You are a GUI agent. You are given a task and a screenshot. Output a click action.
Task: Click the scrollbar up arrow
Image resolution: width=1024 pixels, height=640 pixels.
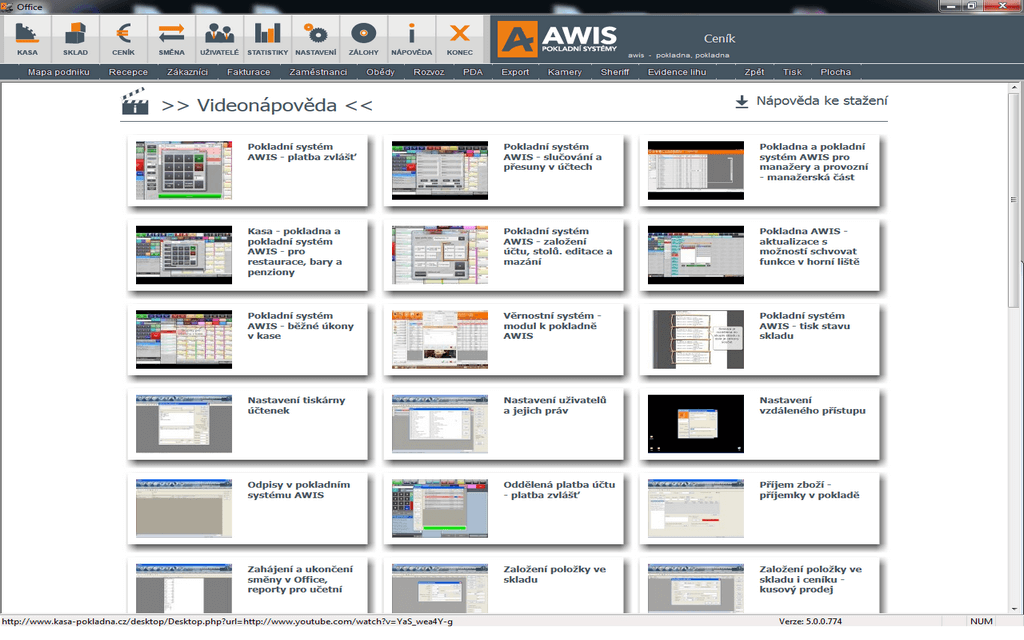[1014, 87]
